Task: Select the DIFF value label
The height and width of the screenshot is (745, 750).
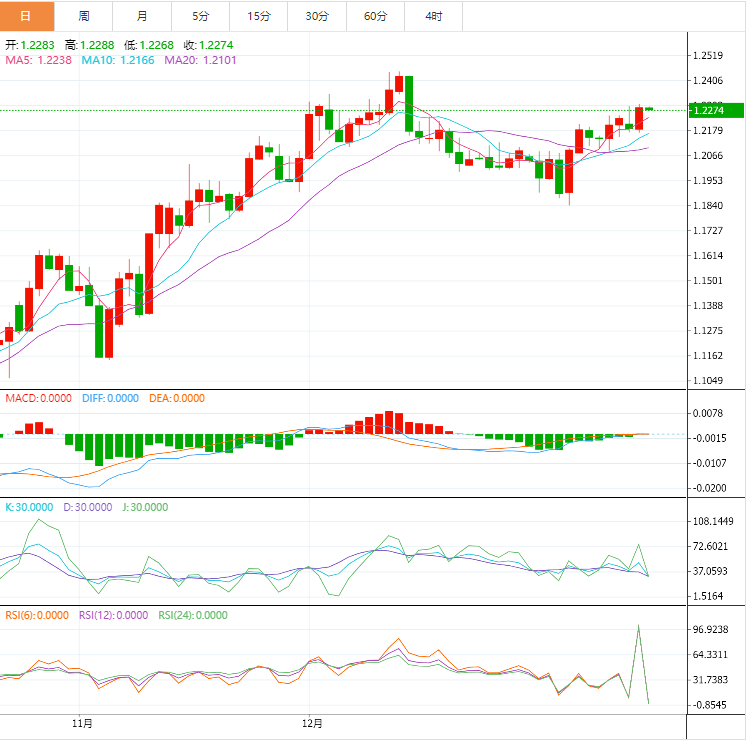Action: point(110,398)
